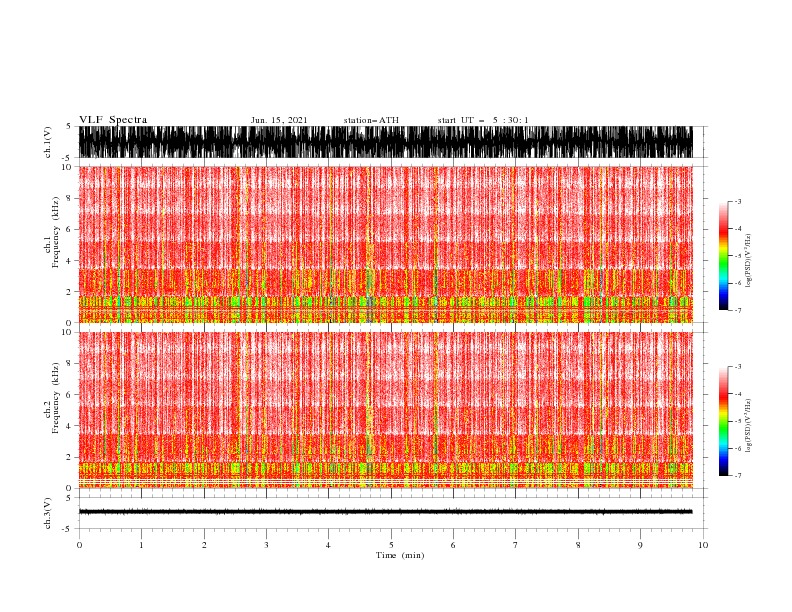The image size is (792, 612).
Task: Click the ch.1 frequency tick label "8"
Action: tap(70, 198)
